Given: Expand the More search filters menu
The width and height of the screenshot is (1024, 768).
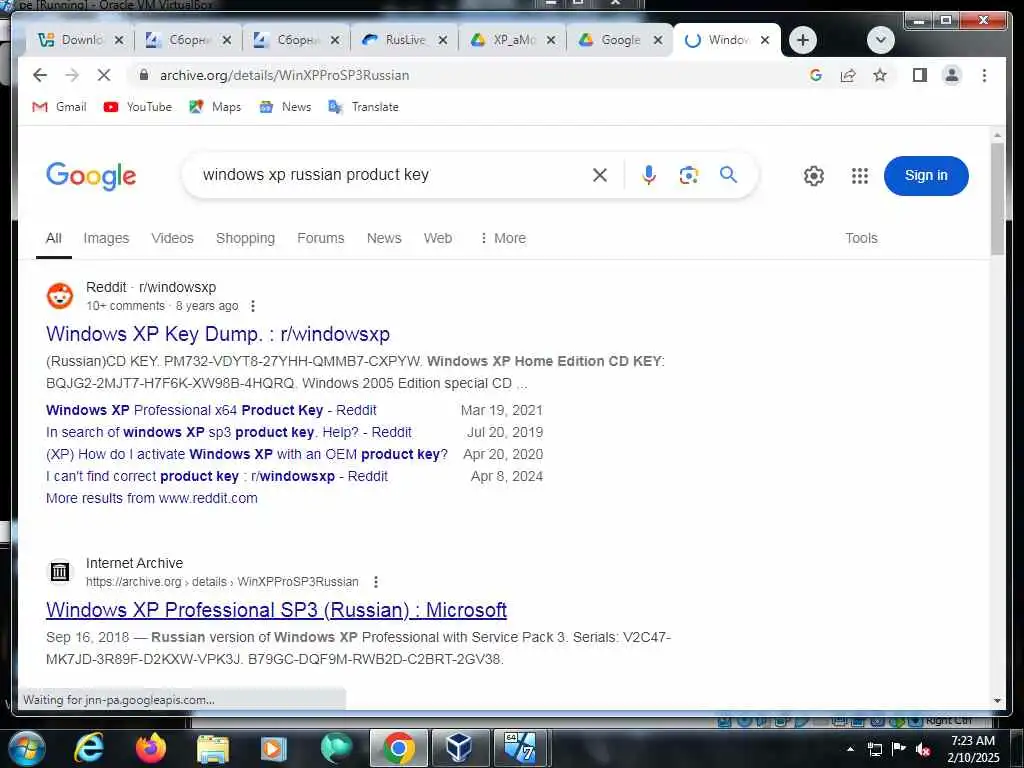Looking at the screenshot, I should coord(502,238).
